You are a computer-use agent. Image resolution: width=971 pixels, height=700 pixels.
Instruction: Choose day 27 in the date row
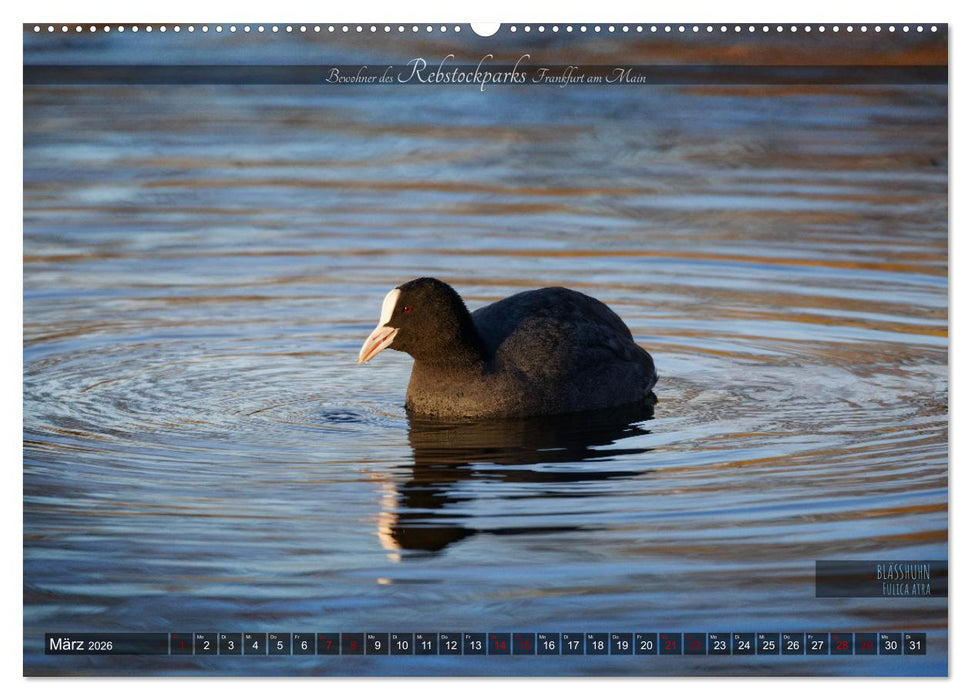pyautogui.click(x=817, y=645)
